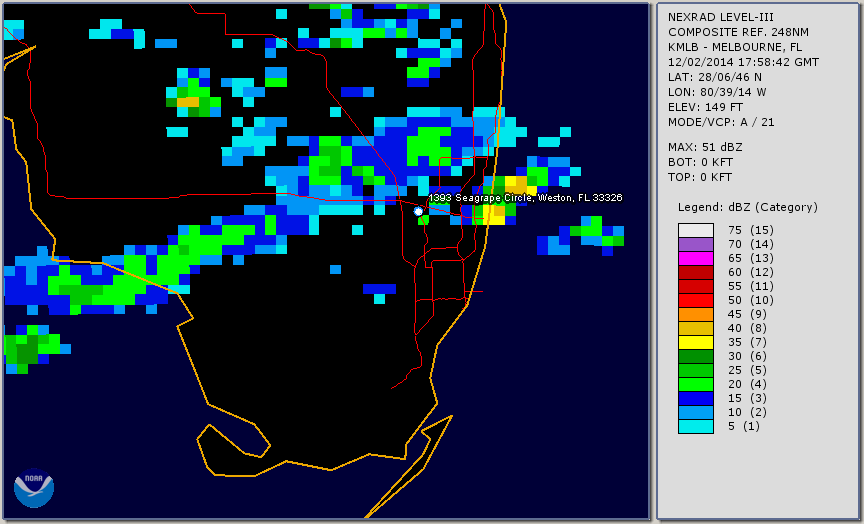Click the 50 dBZ bright red swatch
The width and height of the screenshot is (864, 524).
click(x=695, y=300)
